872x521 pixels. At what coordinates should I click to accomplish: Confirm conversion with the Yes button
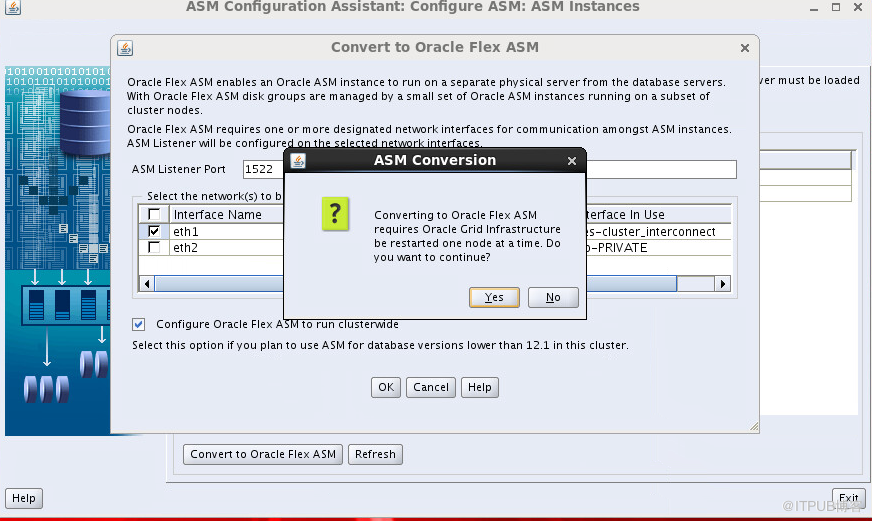(x=494, y=297)
